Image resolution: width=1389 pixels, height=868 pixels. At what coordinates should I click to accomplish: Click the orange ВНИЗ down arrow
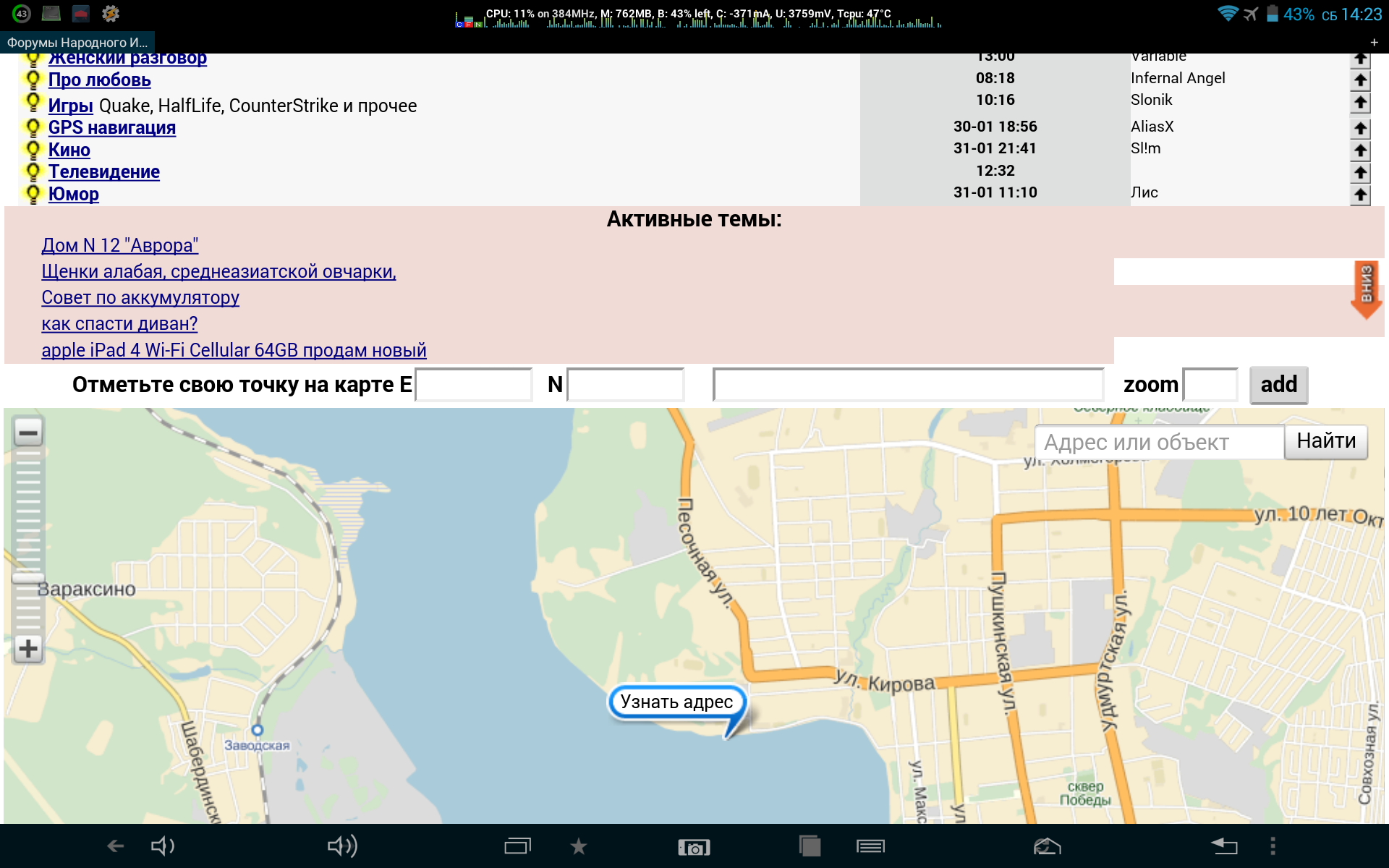(x=1366, y=289)
